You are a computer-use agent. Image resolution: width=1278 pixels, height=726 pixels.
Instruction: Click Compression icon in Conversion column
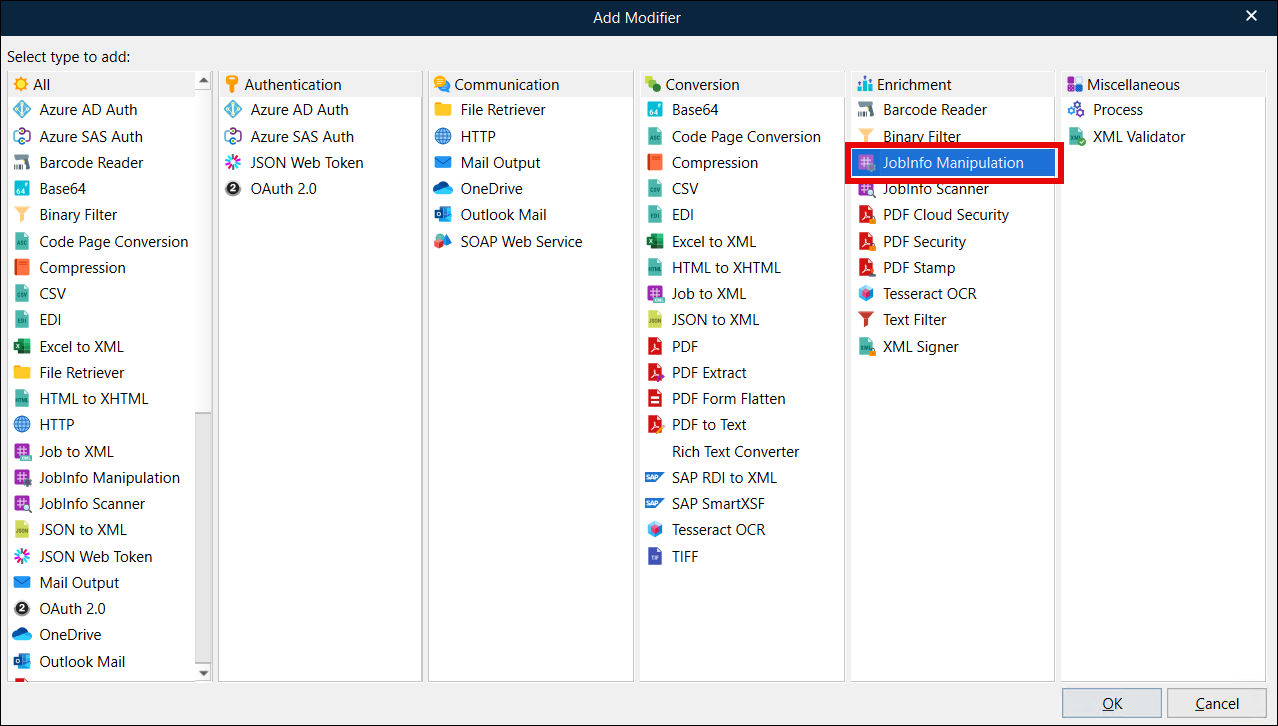tap(655, 162)
